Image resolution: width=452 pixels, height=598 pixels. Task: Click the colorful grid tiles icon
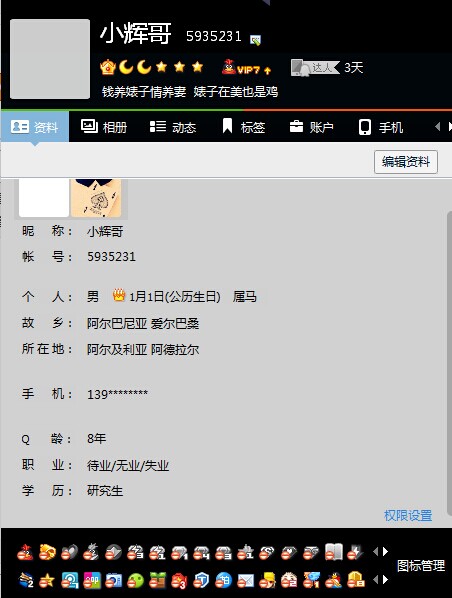pos(92,580)
